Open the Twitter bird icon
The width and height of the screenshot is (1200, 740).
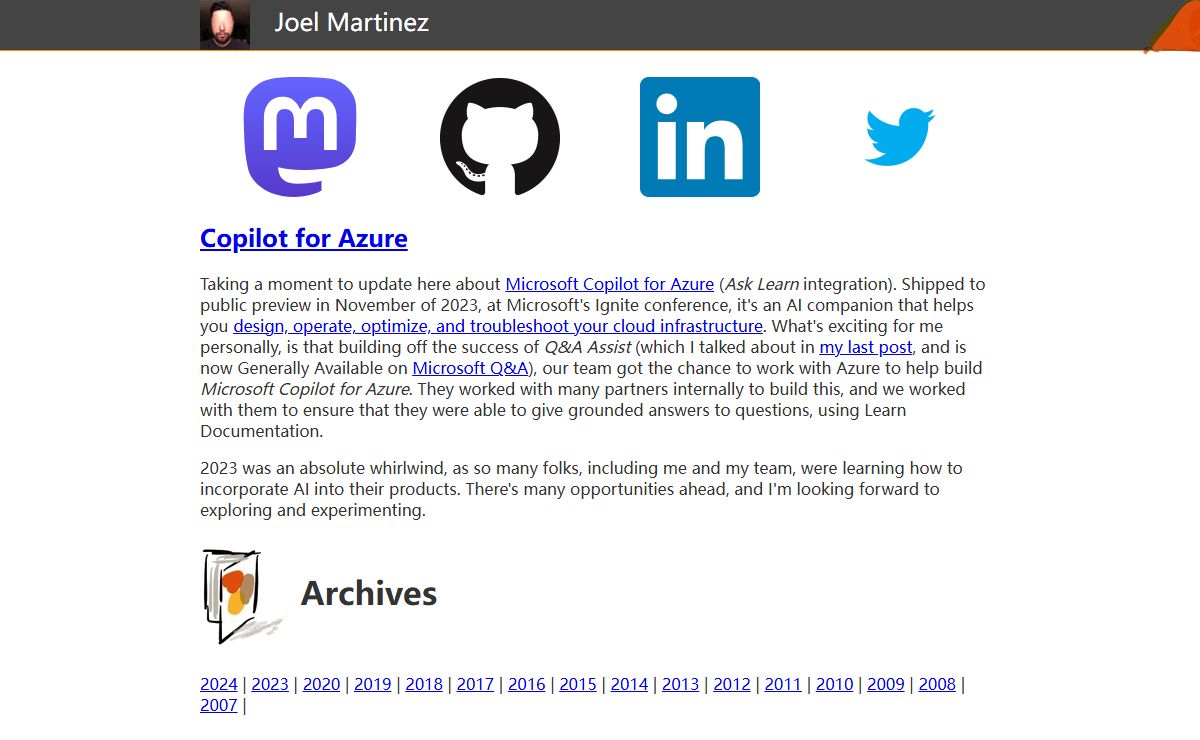pyautogui.click(x=900, y=137)
